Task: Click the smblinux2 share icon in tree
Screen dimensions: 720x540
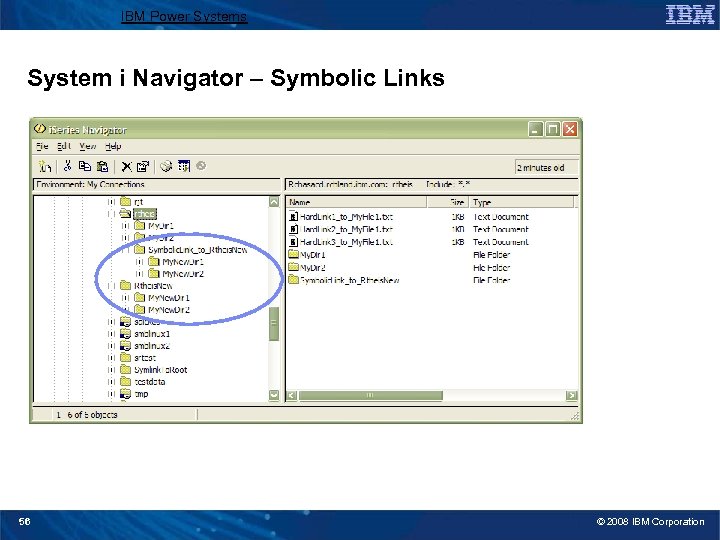Action: coord(125,345)
